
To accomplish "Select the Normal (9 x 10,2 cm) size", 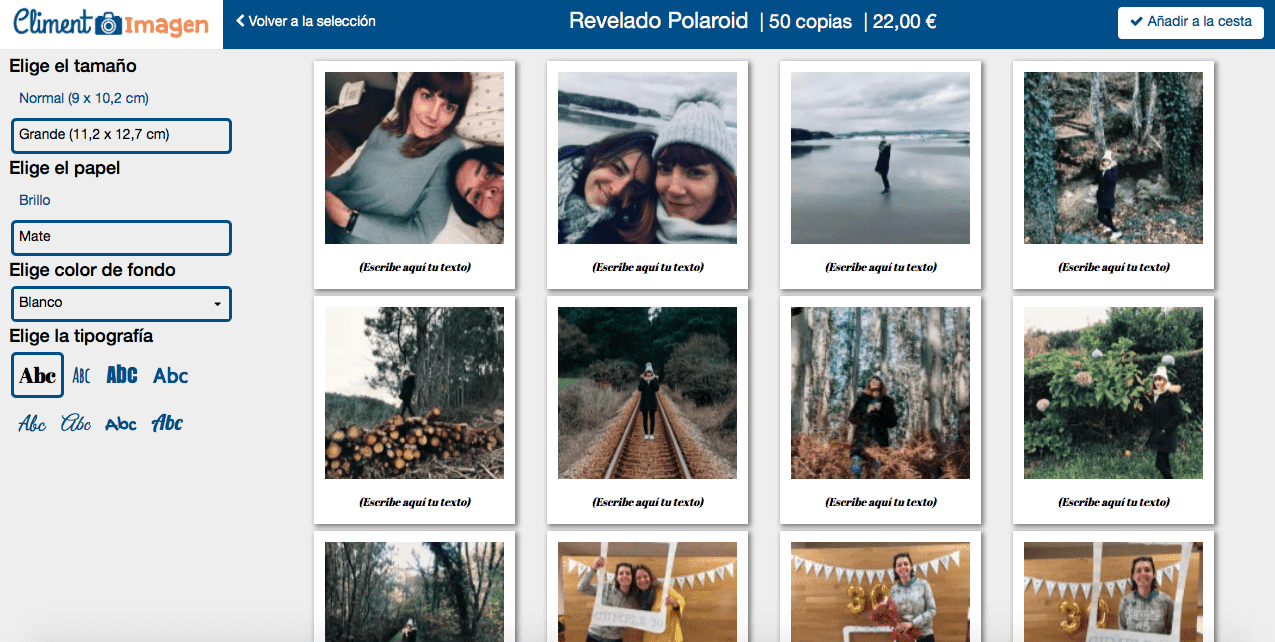I will [84, 98].
